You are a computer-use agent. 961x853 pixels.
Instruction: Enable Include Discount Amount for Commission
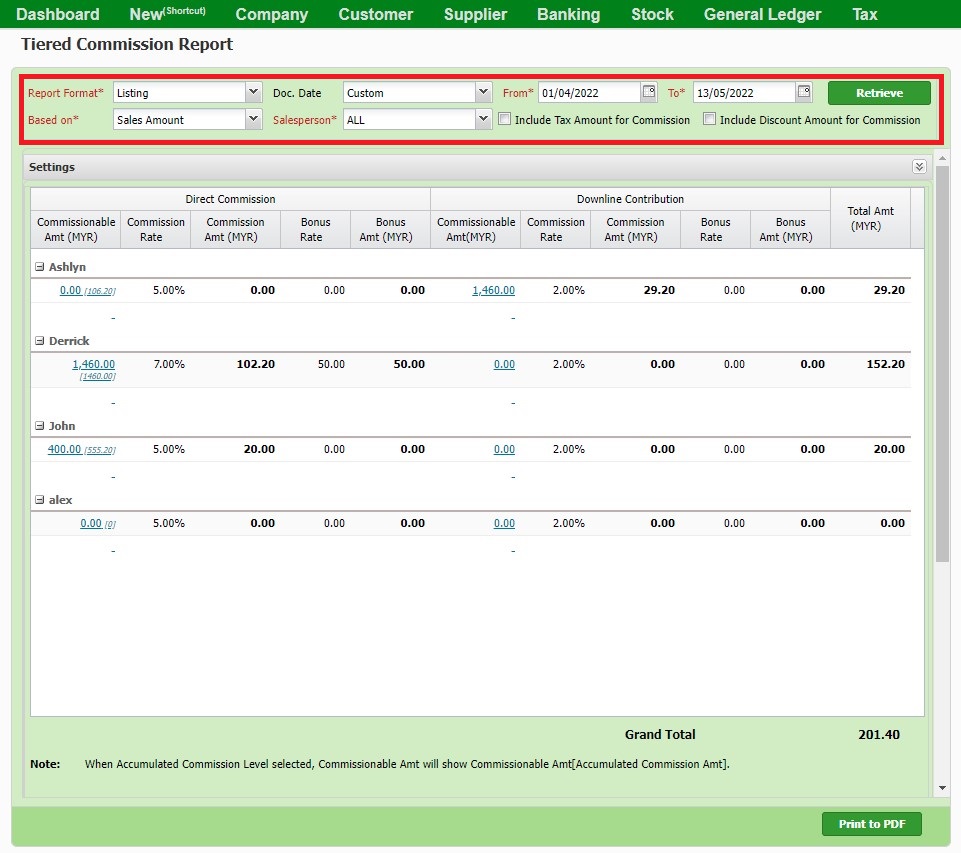click(710, 119)
